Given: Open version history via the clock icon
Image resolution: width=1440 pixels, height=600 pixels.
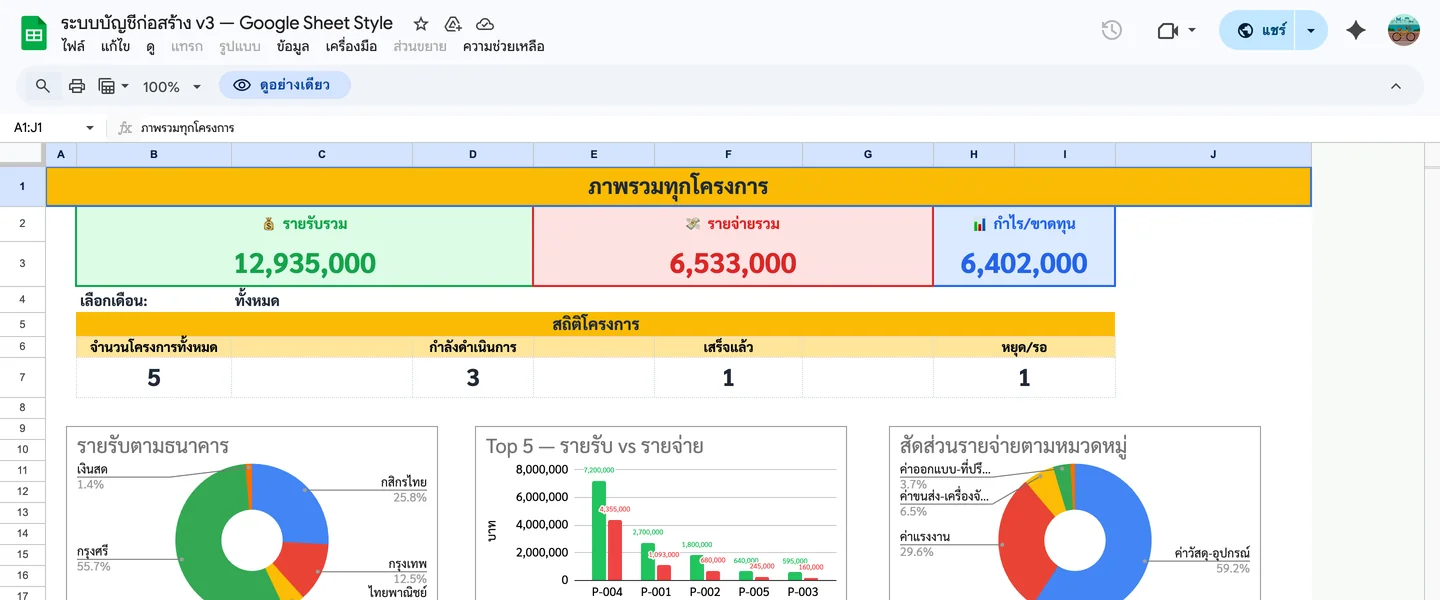Looking at the screenshot, I should pyautogui.click(x=1111, y=31).
